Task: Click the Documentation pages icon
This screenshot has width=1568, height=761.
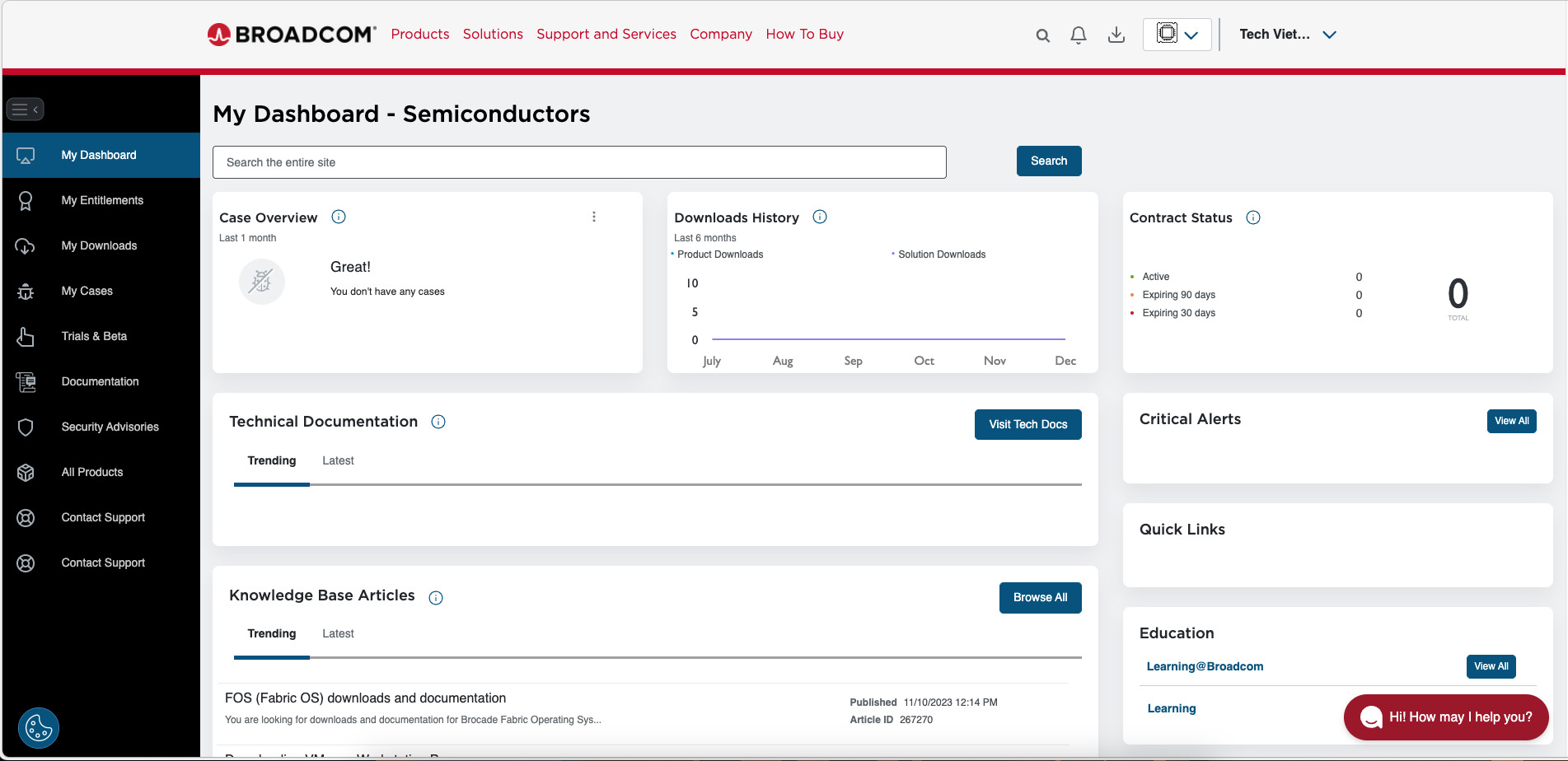Action: tap(26, 382)
